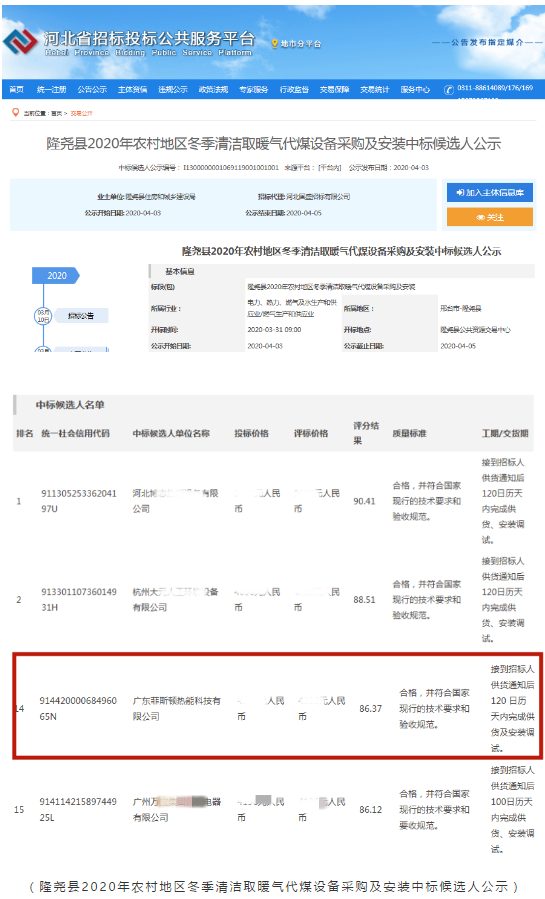Screen dimensions: 545x899
Task: Click the rank 15 cell
Action: [19, 810]
